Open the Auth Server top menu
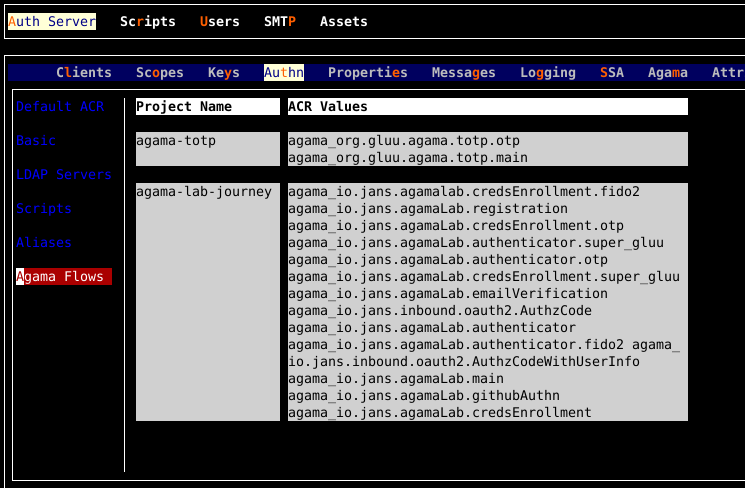The image size is (745, 488). click(x=52, y=21)
